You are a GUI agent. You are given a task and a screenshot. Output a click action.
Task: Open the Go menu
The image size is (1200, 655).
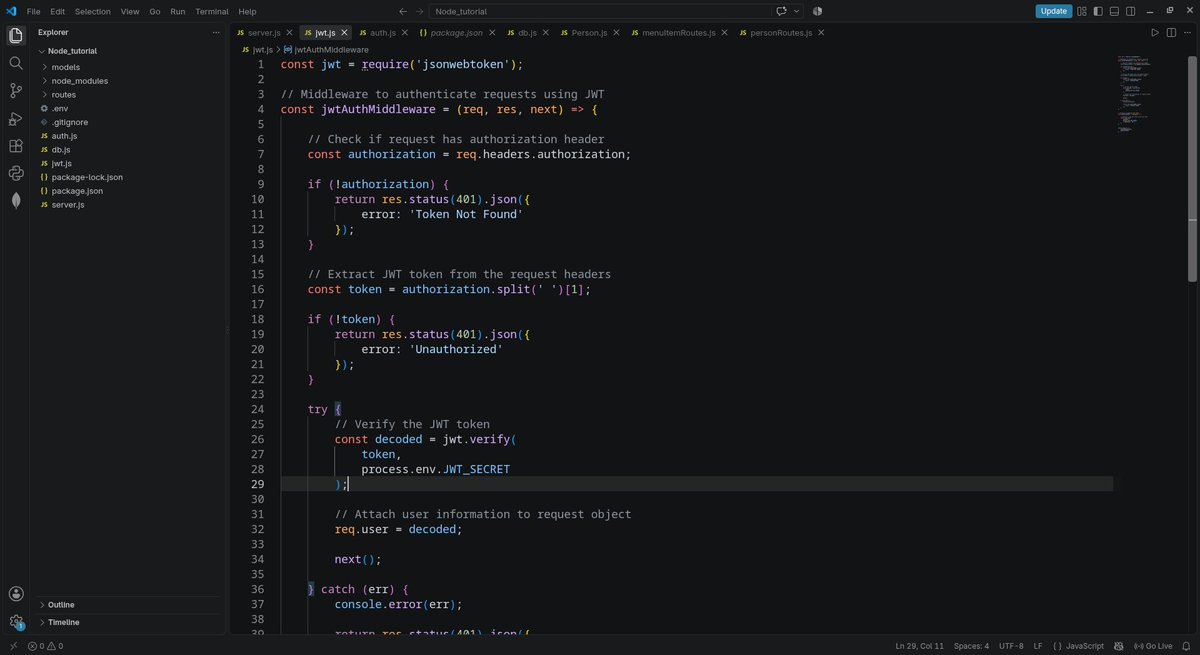coord(155,11)
